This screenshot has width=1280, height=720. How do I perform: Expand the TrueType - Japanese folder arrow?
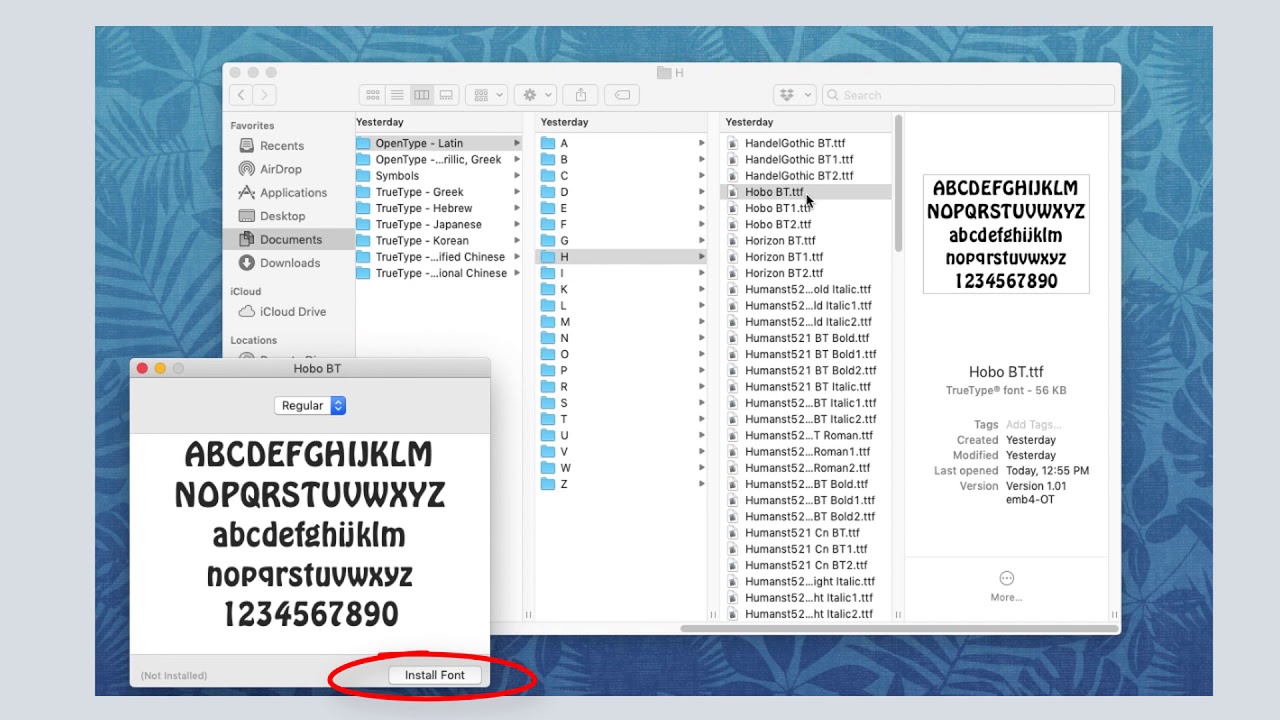click(517, 225)
